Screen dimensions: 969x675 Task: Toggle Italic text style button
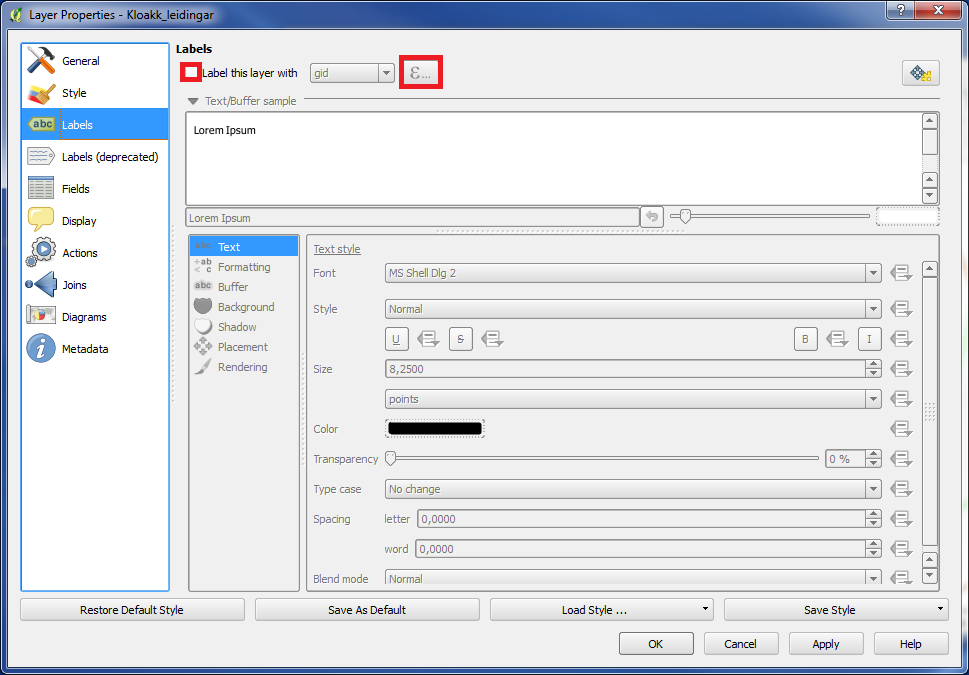click(870, 339)
